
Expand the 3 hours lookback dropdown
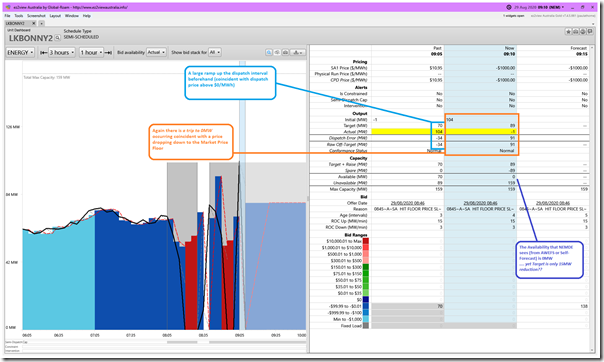62,52
